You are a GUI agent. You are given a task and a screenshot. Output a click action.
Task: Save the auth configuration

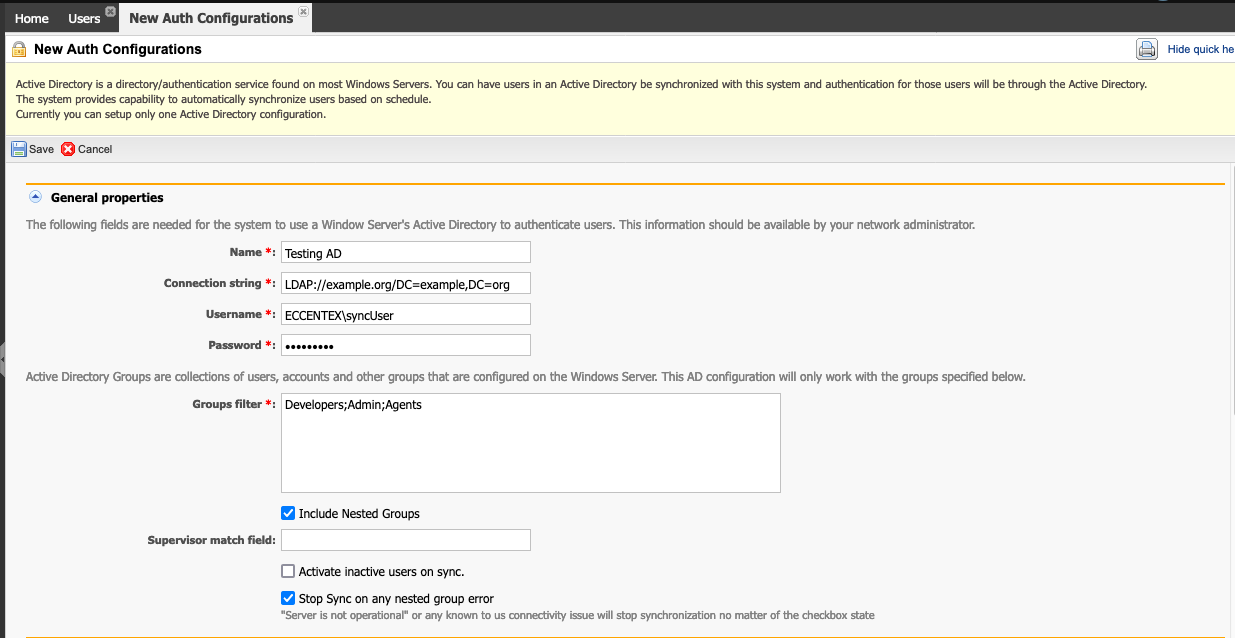pyautogui.click(x=33, y=149)
